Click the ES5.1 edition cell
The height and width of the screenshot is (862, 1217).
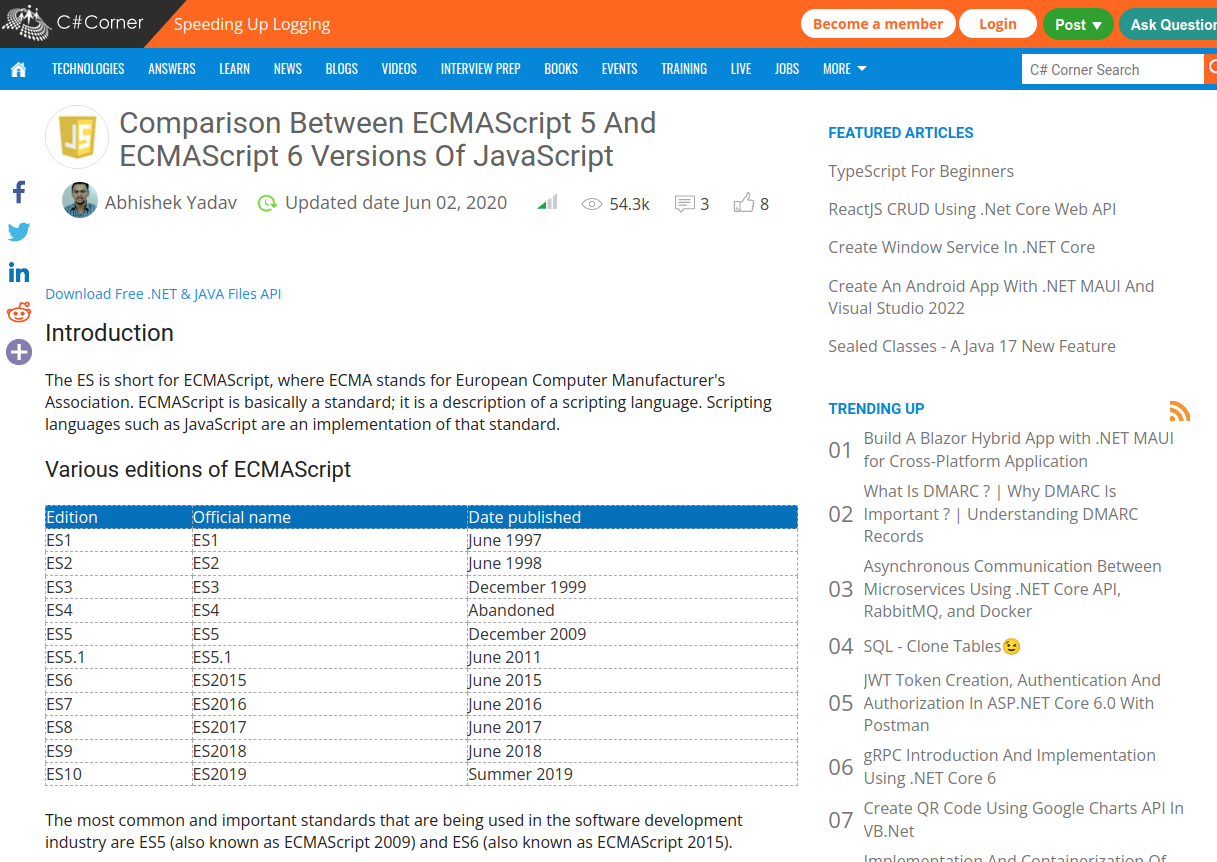(118, 657)
